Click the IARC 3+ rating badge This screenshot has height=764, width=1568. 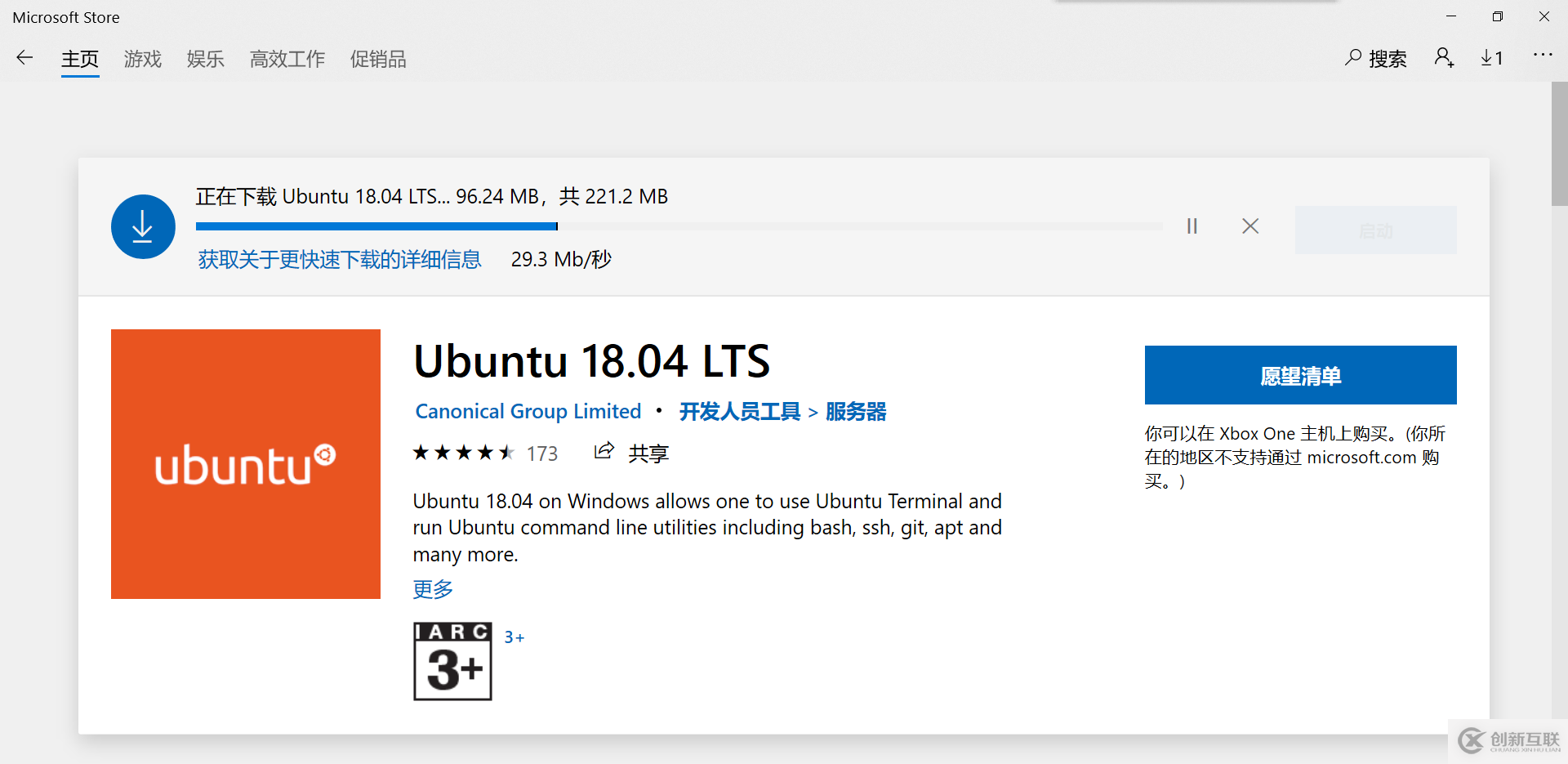(x=452, y=661)
